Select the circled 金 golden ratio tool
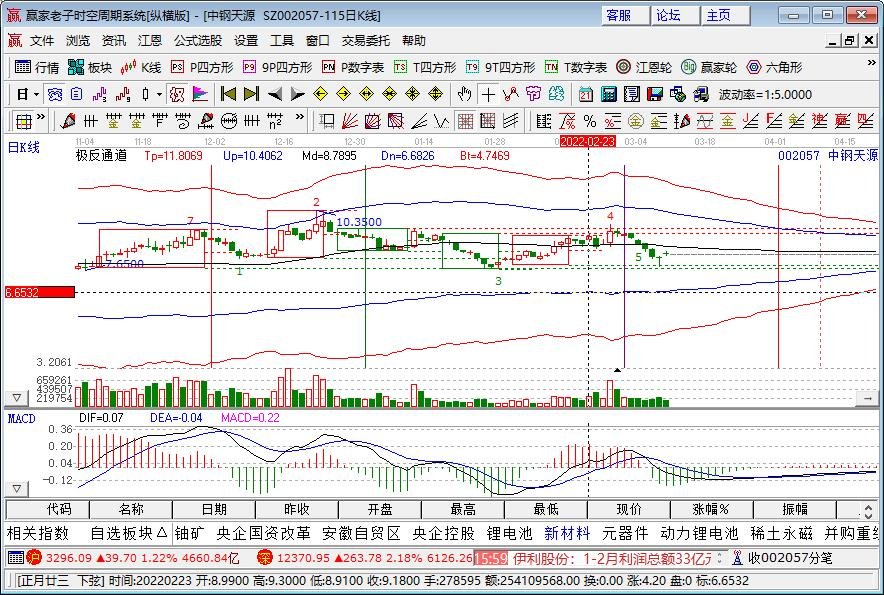Viewport: 884px width, 595px height. pyautogui.click(x=635, y=121)
